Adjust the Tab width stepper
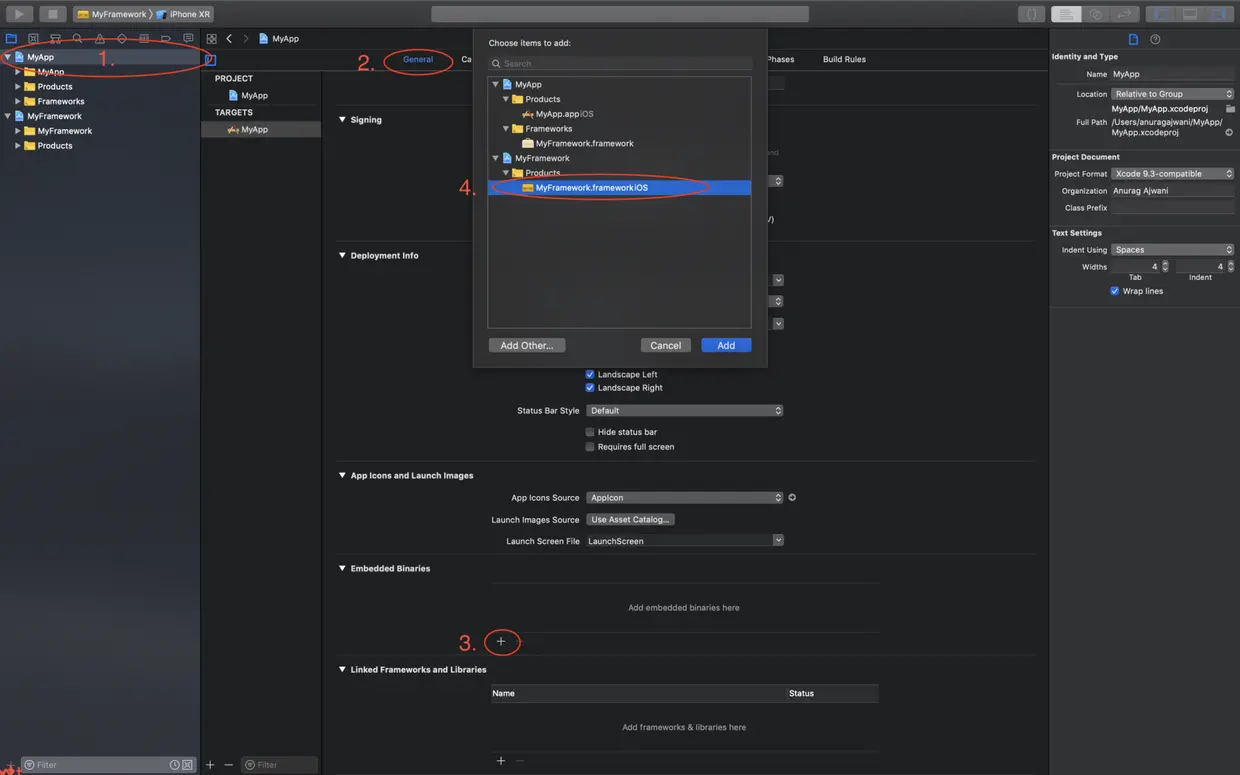This screenshot has width=1240, height=775. click(1165, 267)
